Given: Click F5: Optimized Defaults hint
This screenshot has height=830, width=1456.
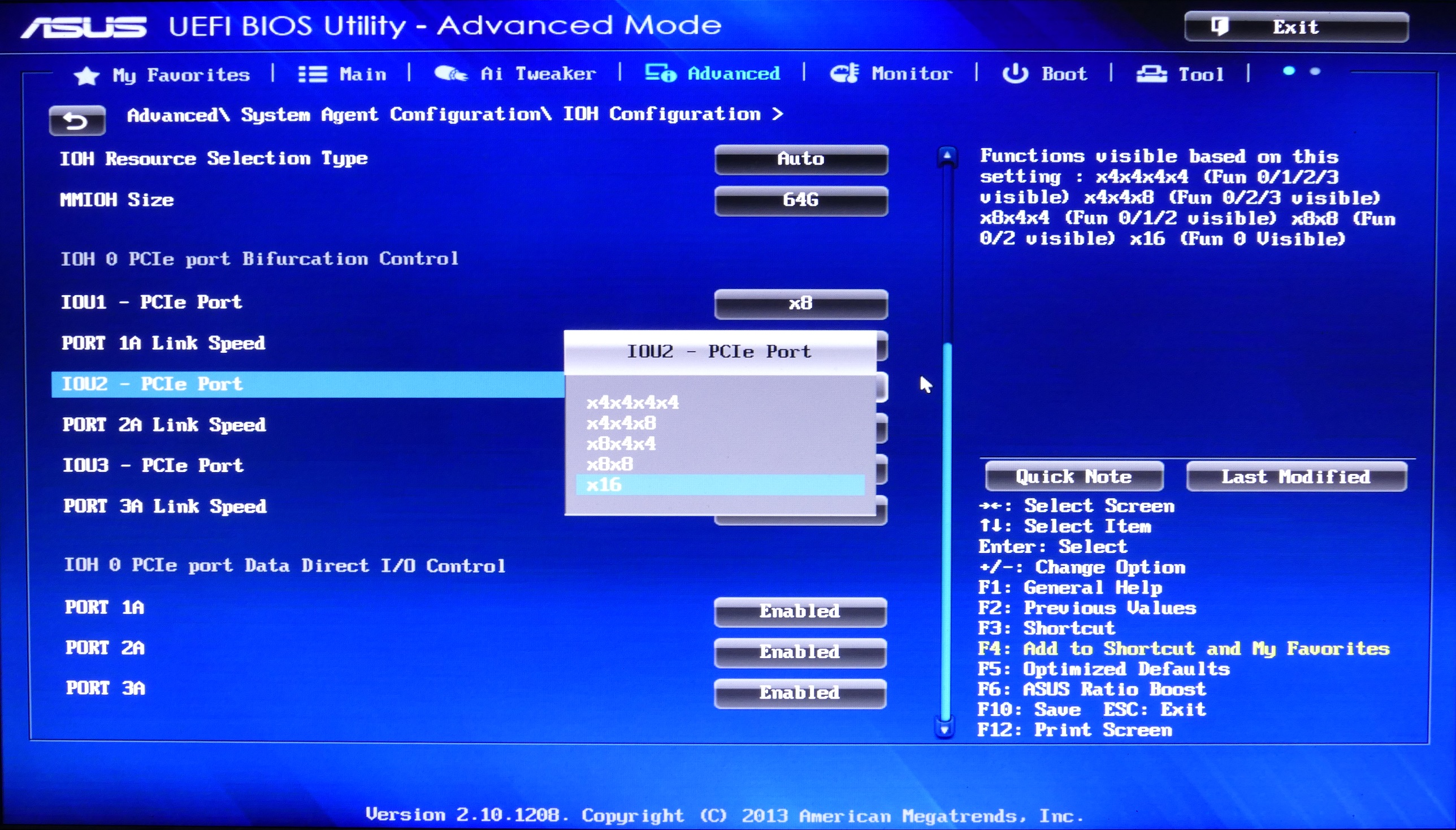Looking at the screenshot, I should [x=1104, y=669].
